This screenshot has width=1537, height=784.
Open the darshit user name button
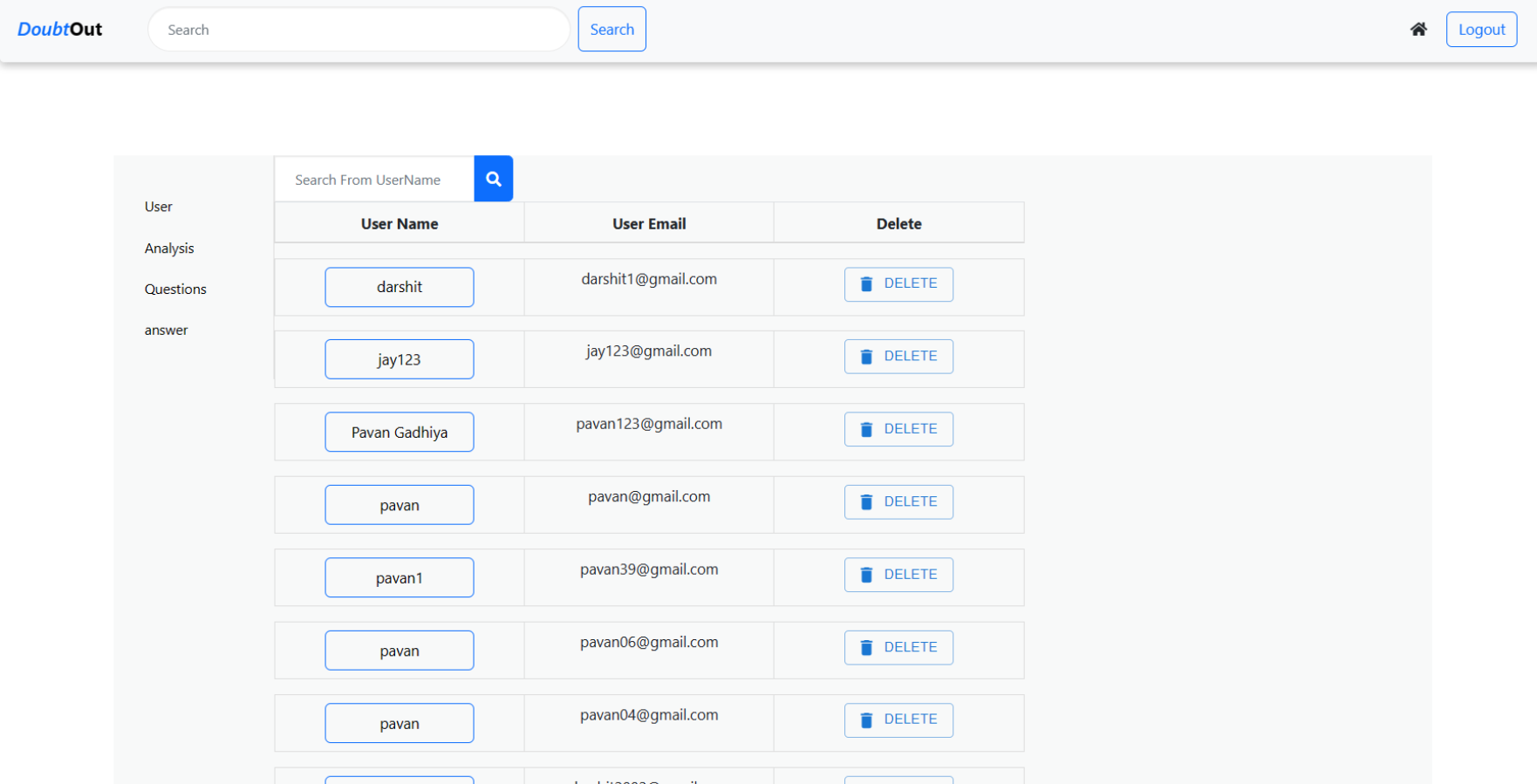pyautogui.click(x=400, y=287)
